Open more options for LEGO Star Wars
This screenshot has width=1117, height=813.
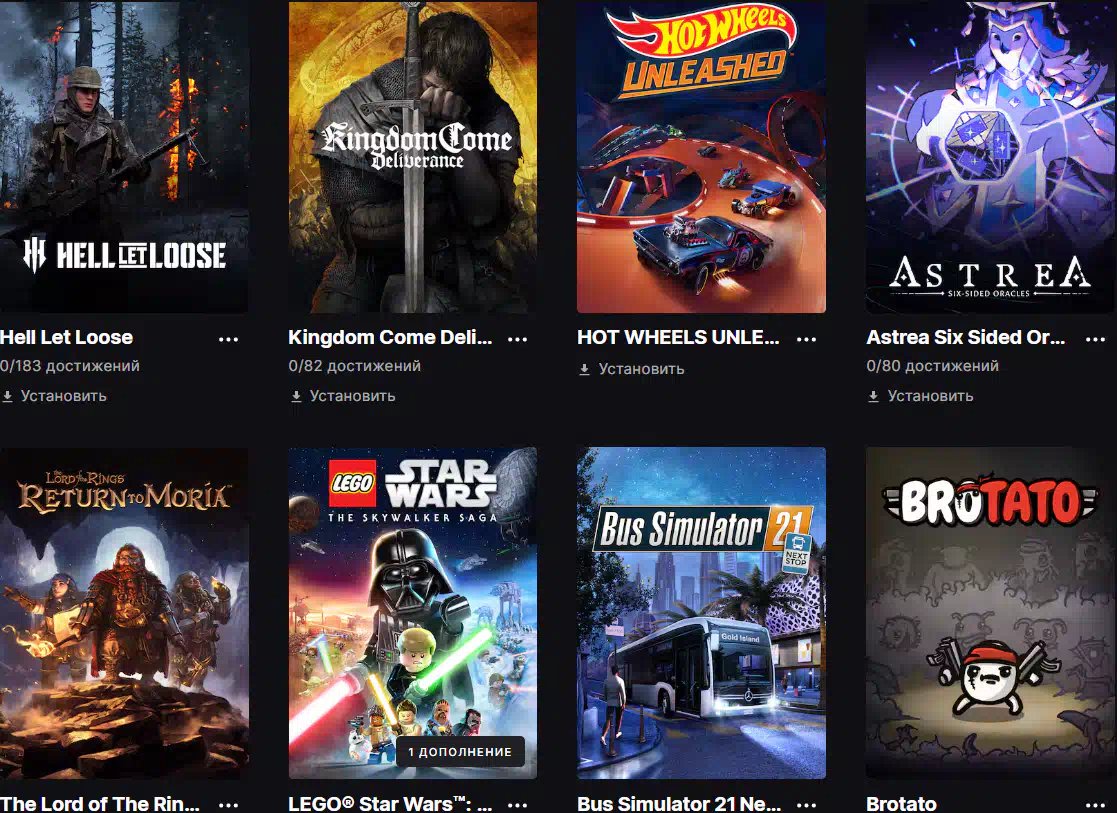tap(518, 804)
